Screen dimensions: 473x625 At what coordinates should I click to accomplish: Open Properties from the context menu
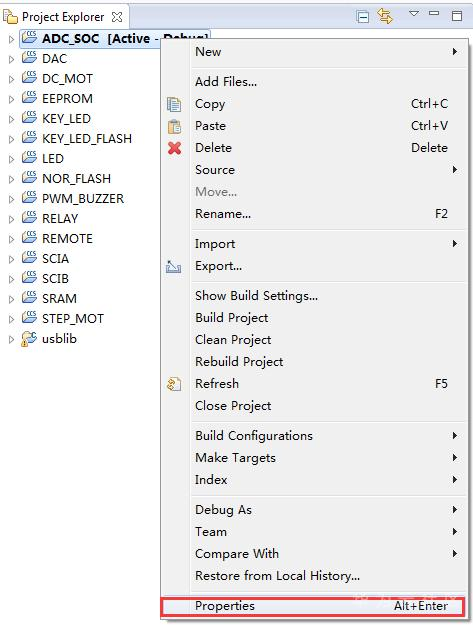coord(313,606)
